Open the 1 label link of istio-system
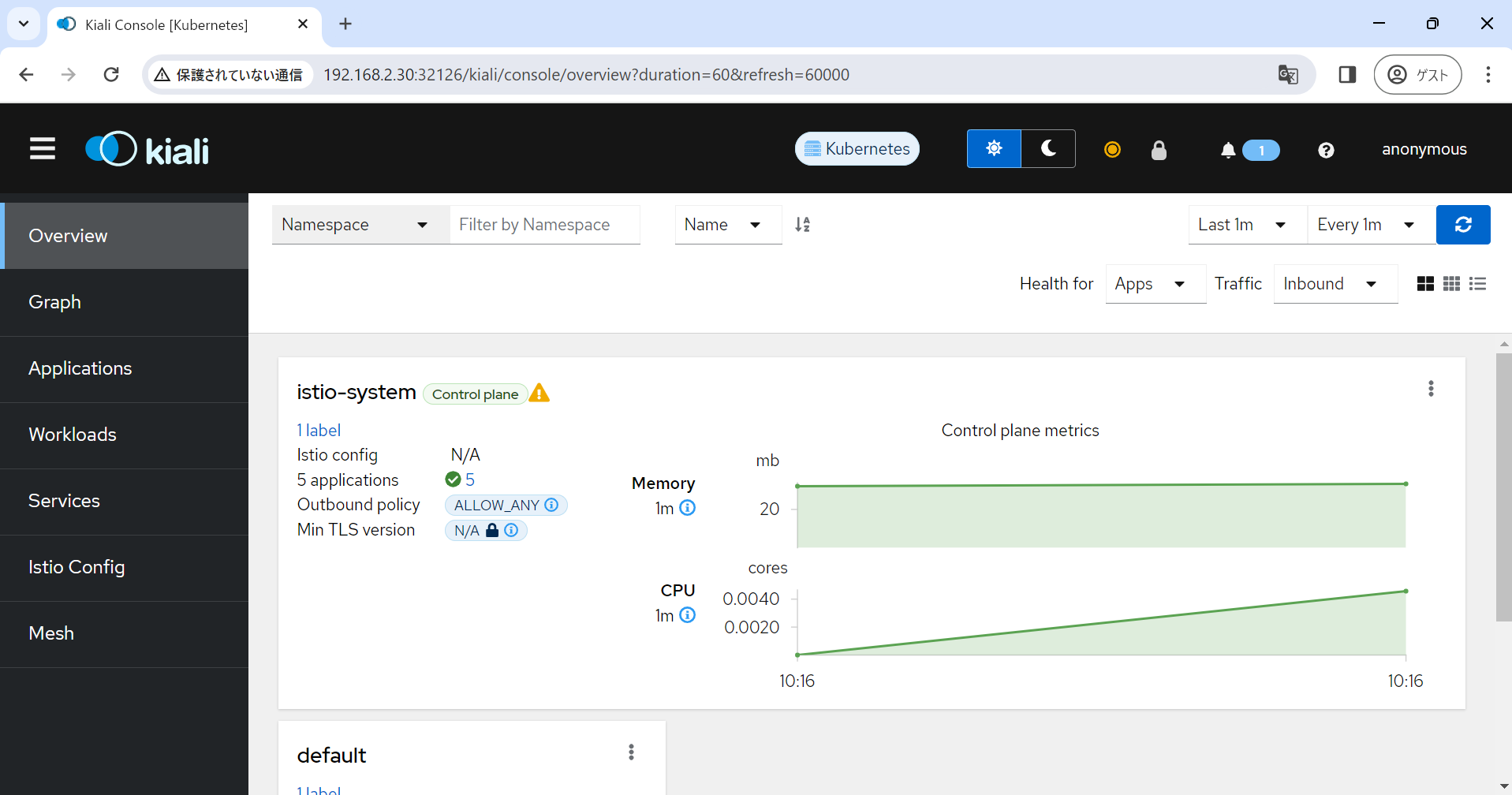The image size is (1512, 795). (x=319, y=430)
